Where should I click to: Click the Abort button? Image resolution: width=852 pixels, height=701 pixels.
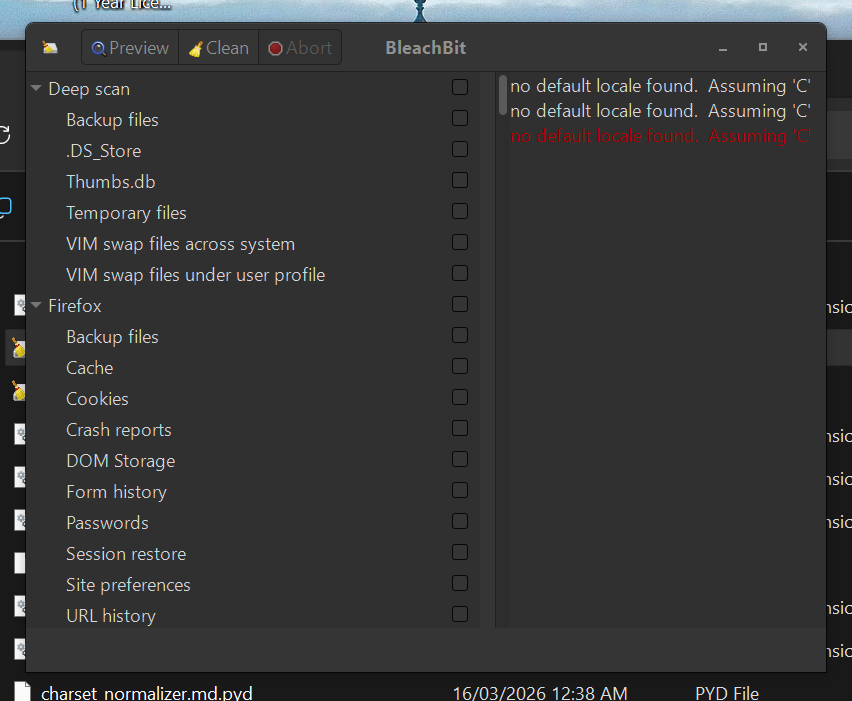pyautogui.click(x=300, y=48)
